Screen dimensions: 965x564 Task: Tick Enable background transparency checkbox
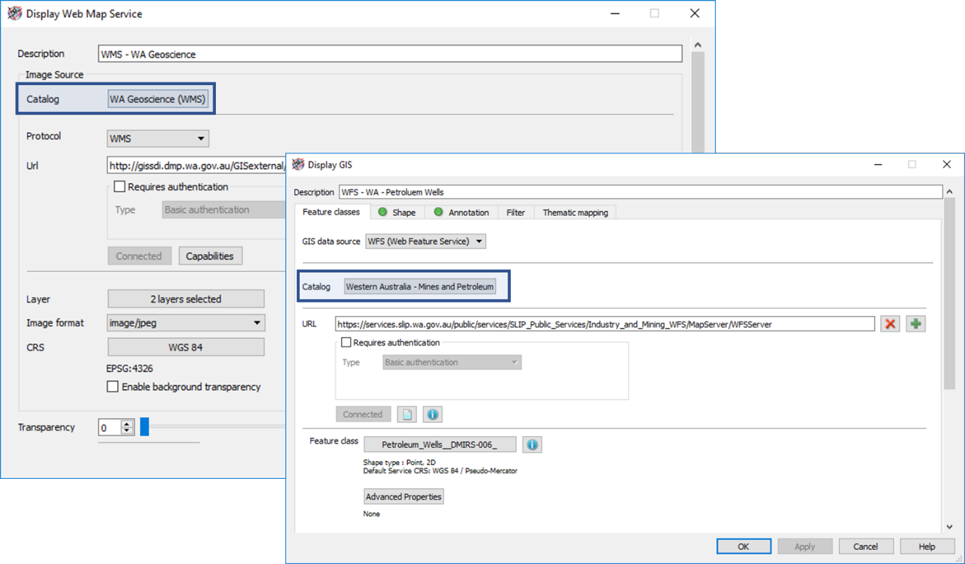(113, 387)
